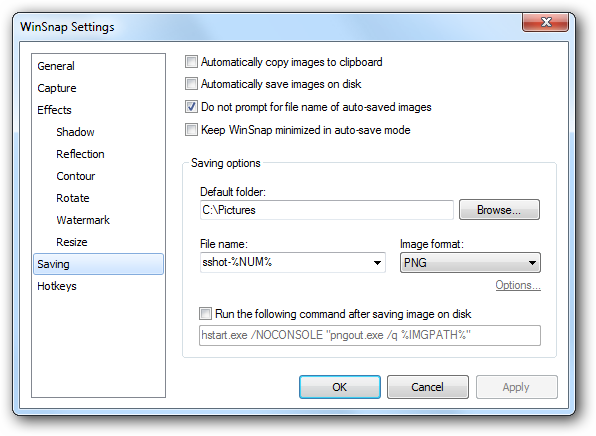This screenshot has width=596, height=436.
Task: Click the Cancel button
Action: (x=428, y=387)
